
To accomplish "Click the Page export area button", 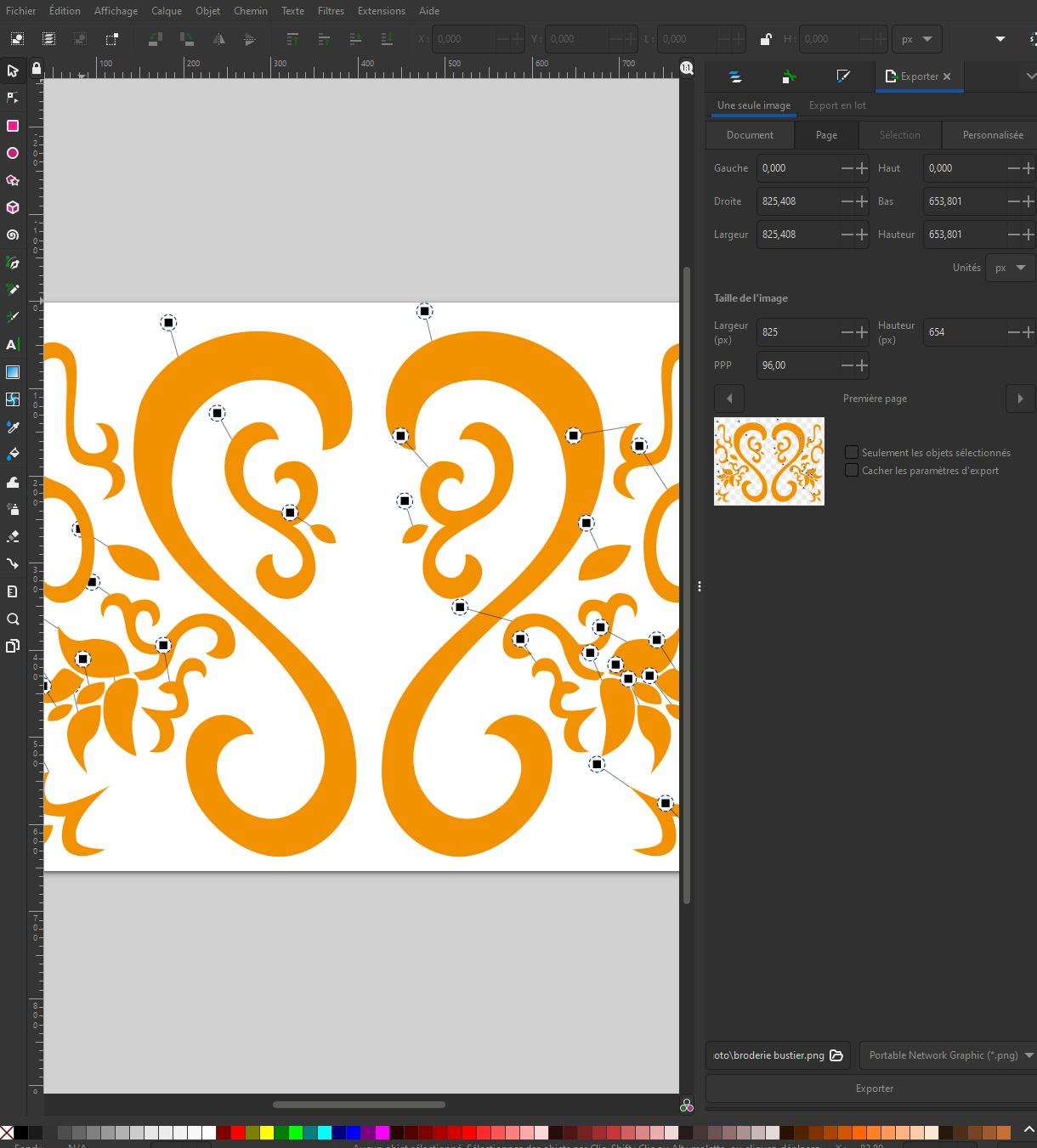I will pyautogui.click(x=826, y=135).
